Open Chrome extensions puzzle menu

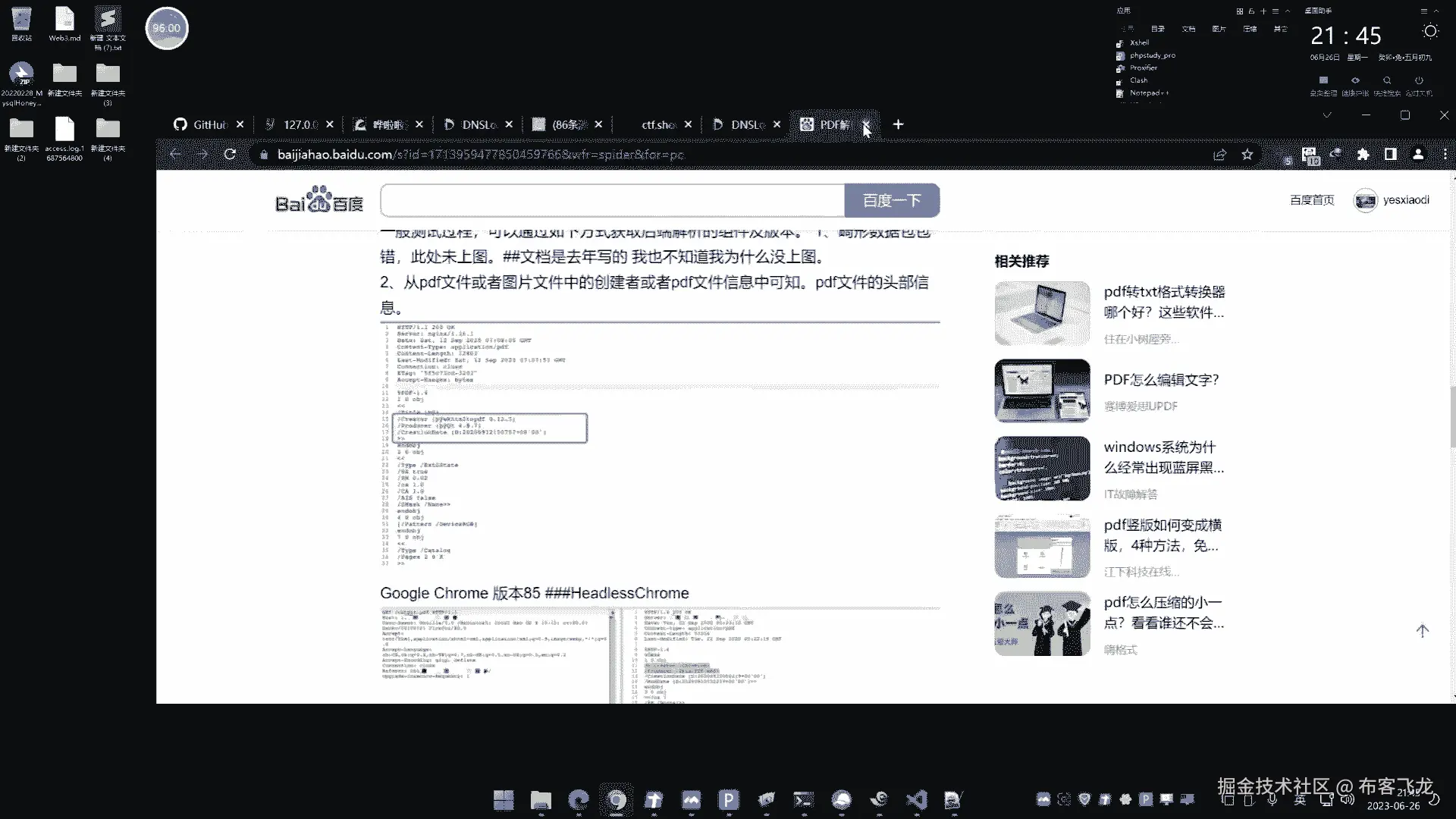1363,155
